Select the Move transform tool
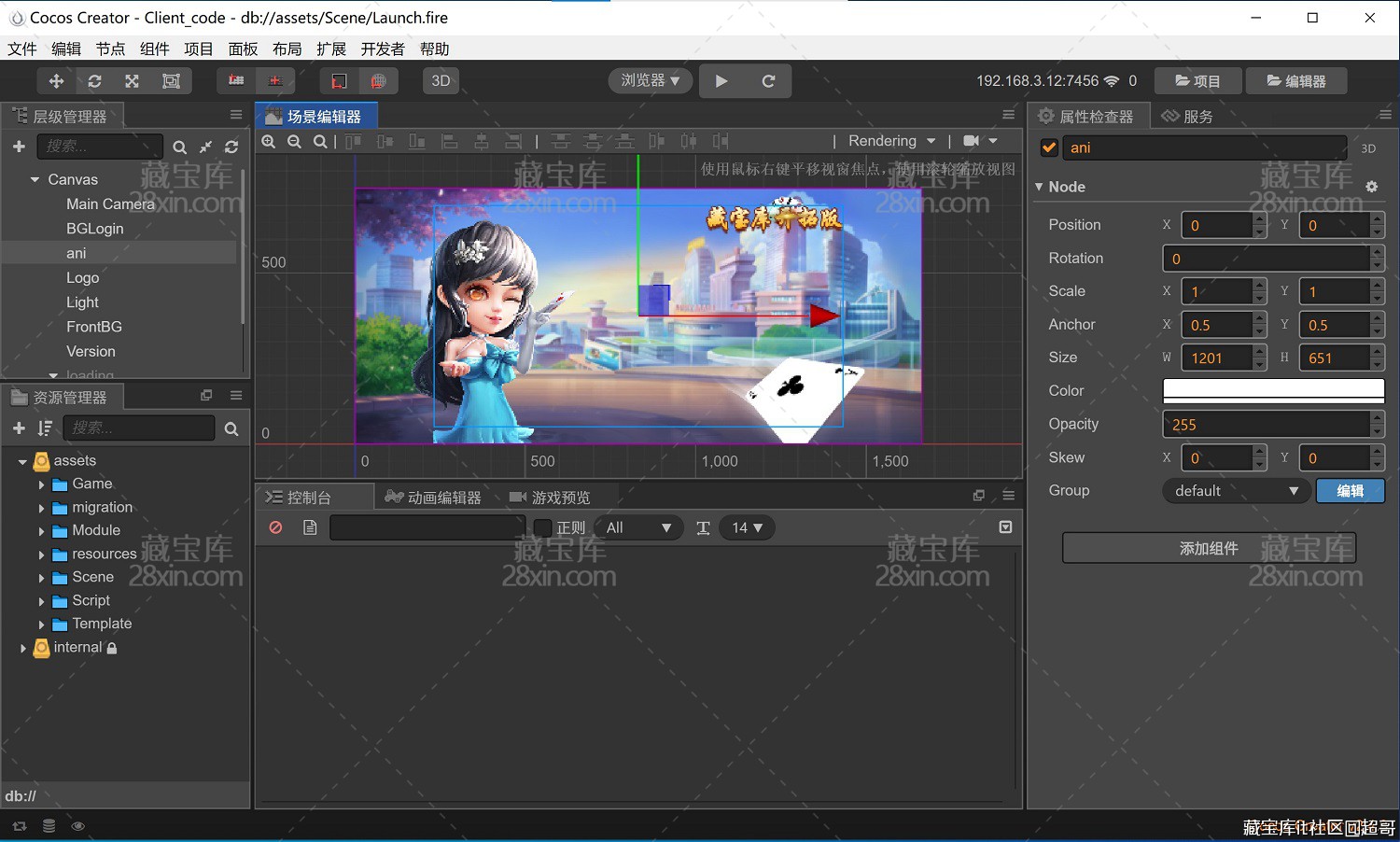The width and height of the screenshot is (1400, 842). (x=56, y=81)
